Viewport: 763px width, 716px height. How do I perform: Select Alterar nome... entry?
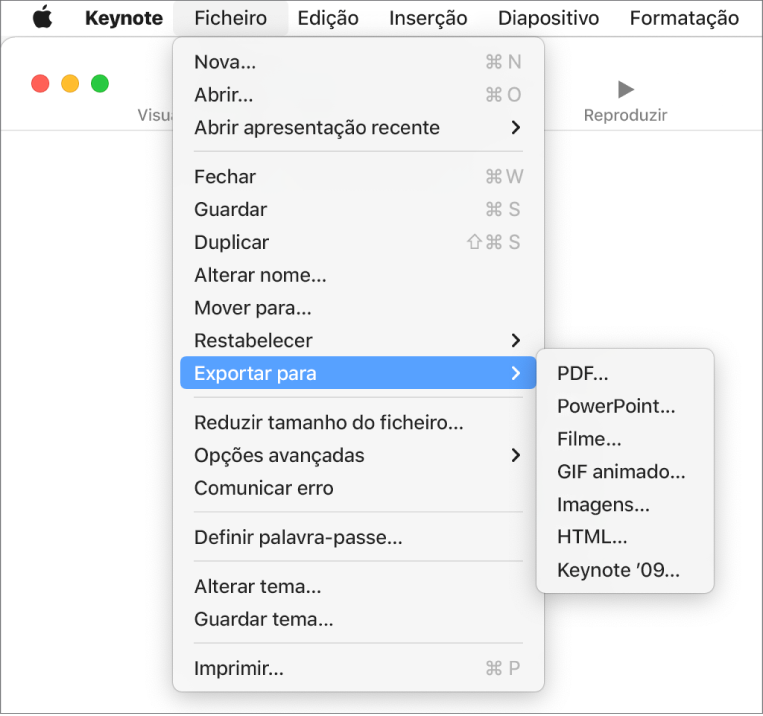(358, 275)
